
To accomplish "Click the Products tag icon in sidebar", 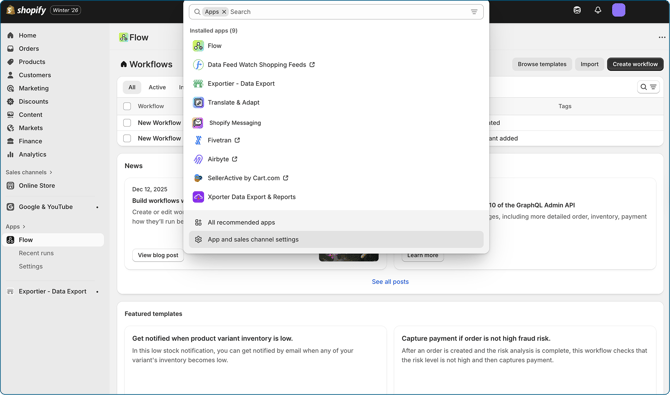I will point(11,62).
